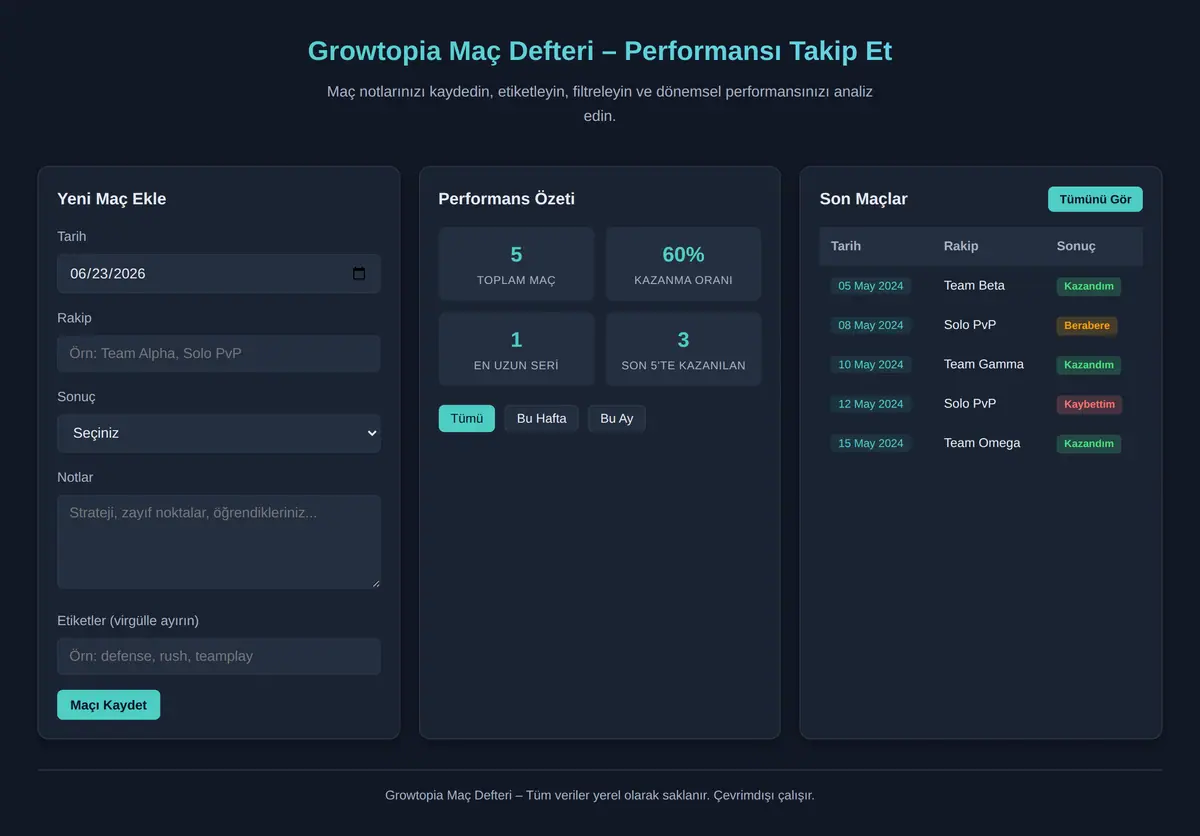
Task: Select the 12 May 2024 date cell
Action: [870, 404]
